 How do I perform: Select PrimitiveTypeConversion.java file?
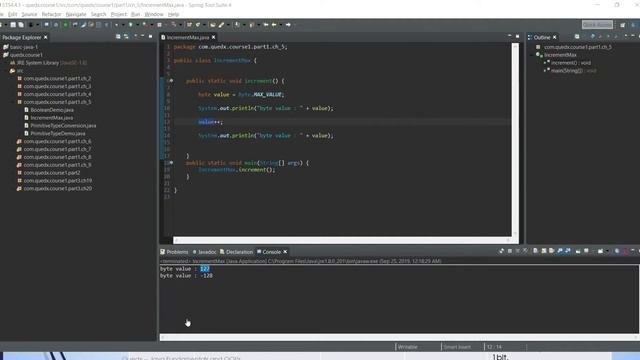(x=63, y=126)
